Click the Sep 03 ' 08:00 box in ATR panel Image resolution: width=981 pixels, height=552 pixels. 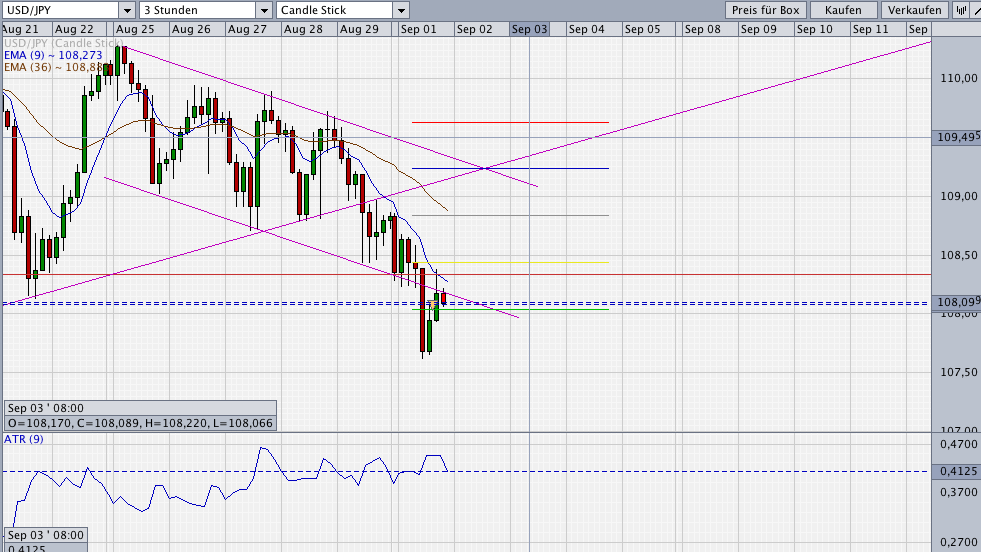pos(45,535)
